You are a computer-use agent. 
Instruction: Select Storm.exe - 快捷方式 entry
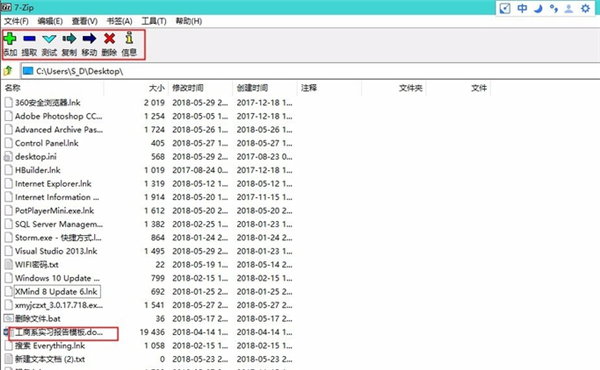click(x=58, y=238)
